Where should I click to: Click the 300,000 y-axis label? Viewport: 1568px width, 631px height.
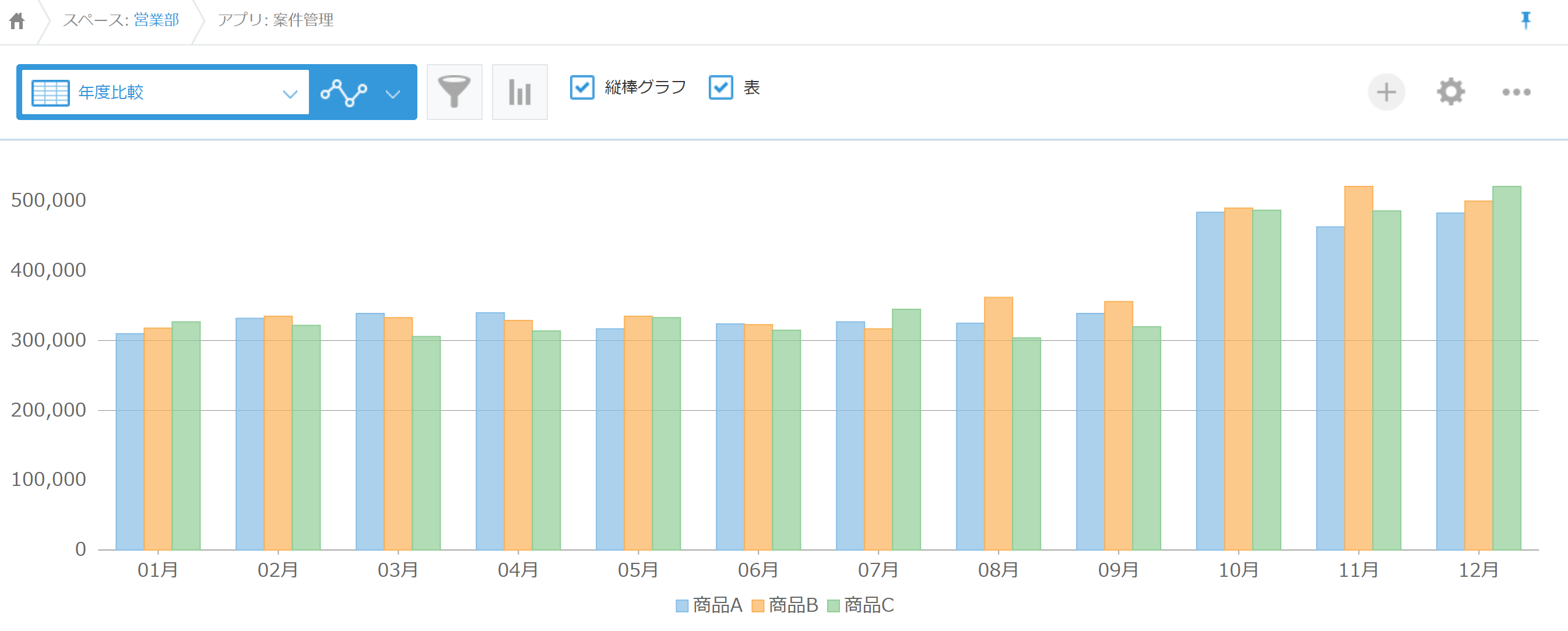pyautogui.click(x=49, y=340)
